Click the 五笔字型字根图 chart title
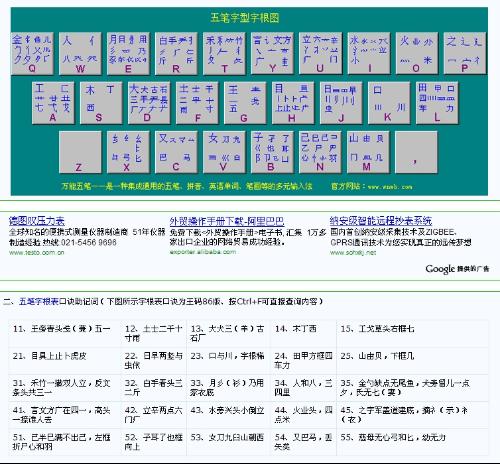Screen dimensions: 500x464 245,17
